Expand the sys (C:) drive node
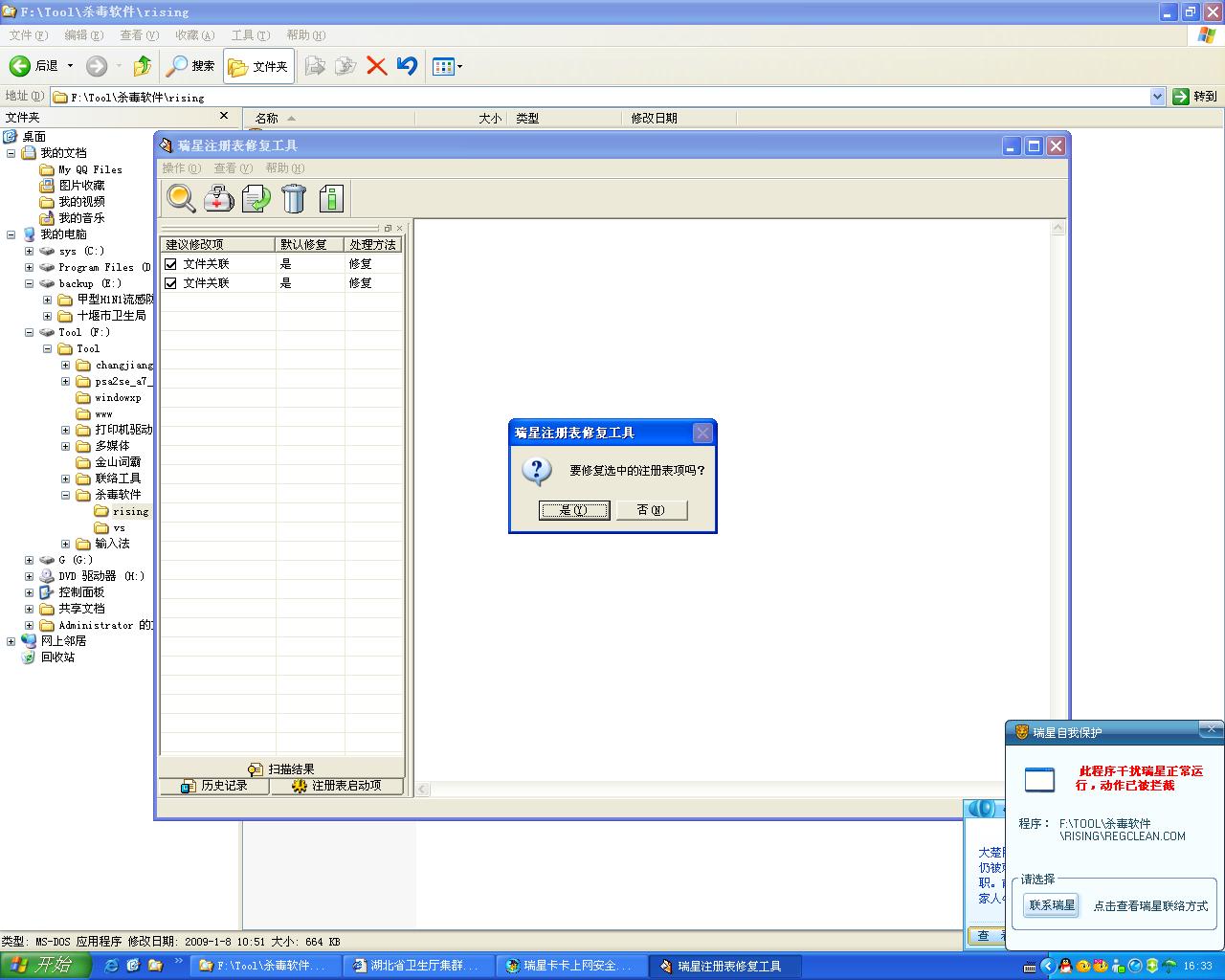This screenshot has width=1225, height=980. click(29, 251)
